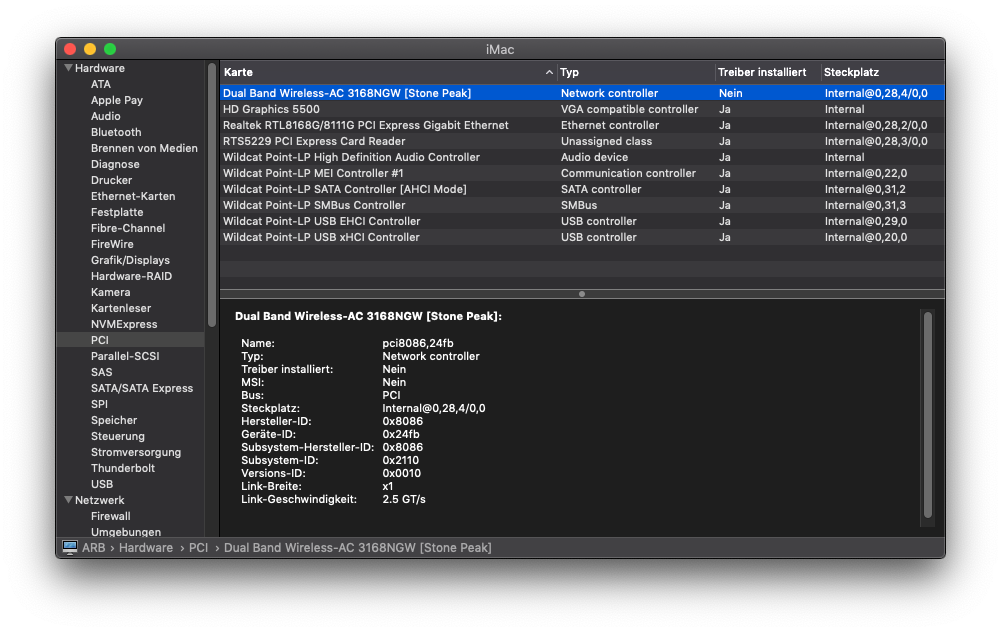Click ARB in the bottom path bar
The height and width of the screenshot is (632, 1001).
[x=94, y=548]
